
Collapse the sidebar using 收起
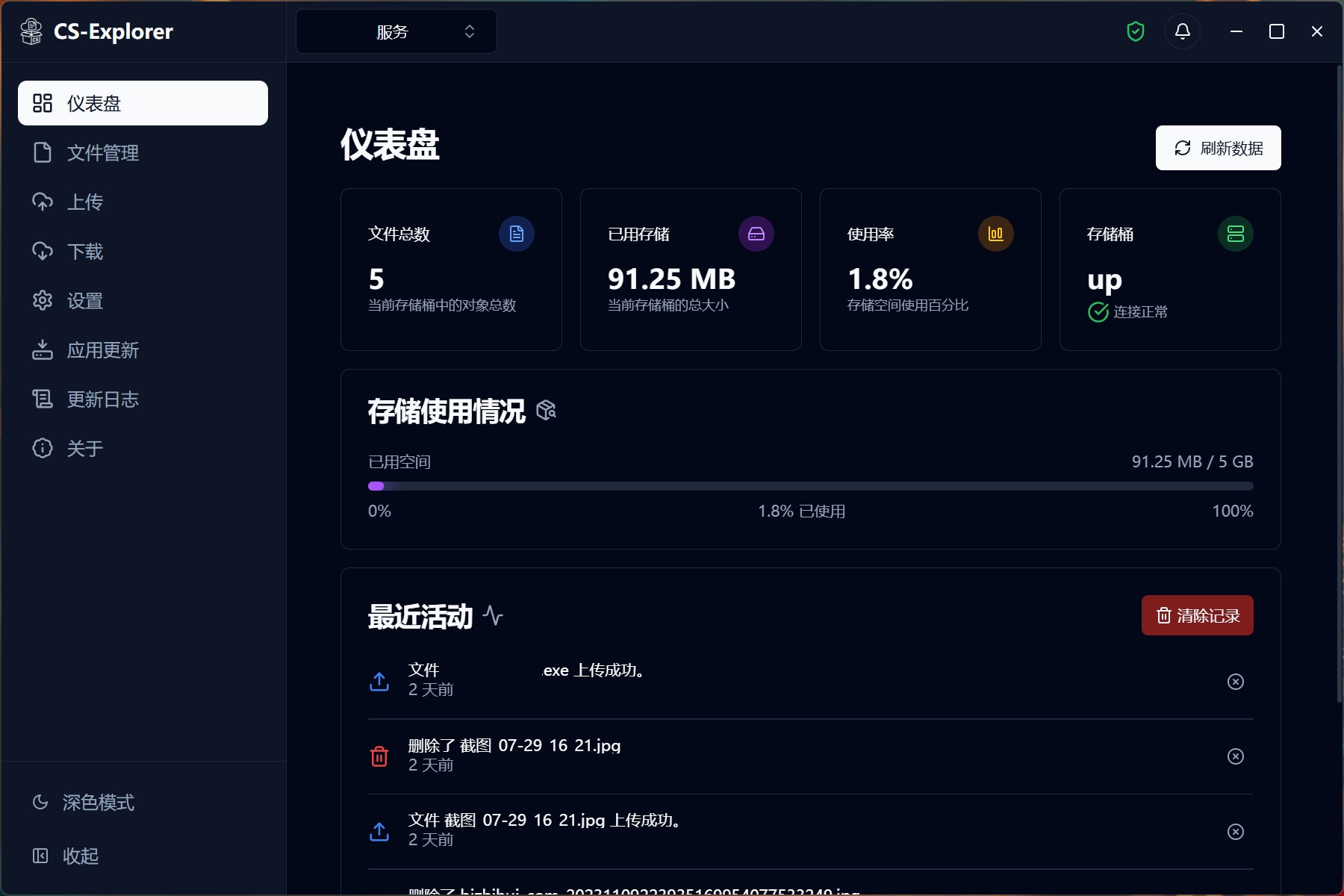pyautogui.click(x=78, y=856)
